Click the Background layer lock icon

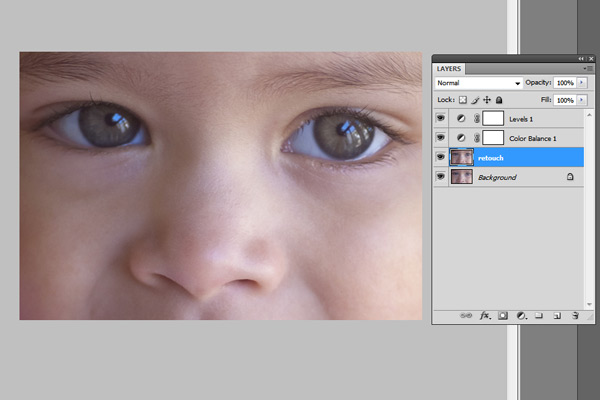[570, 176]
